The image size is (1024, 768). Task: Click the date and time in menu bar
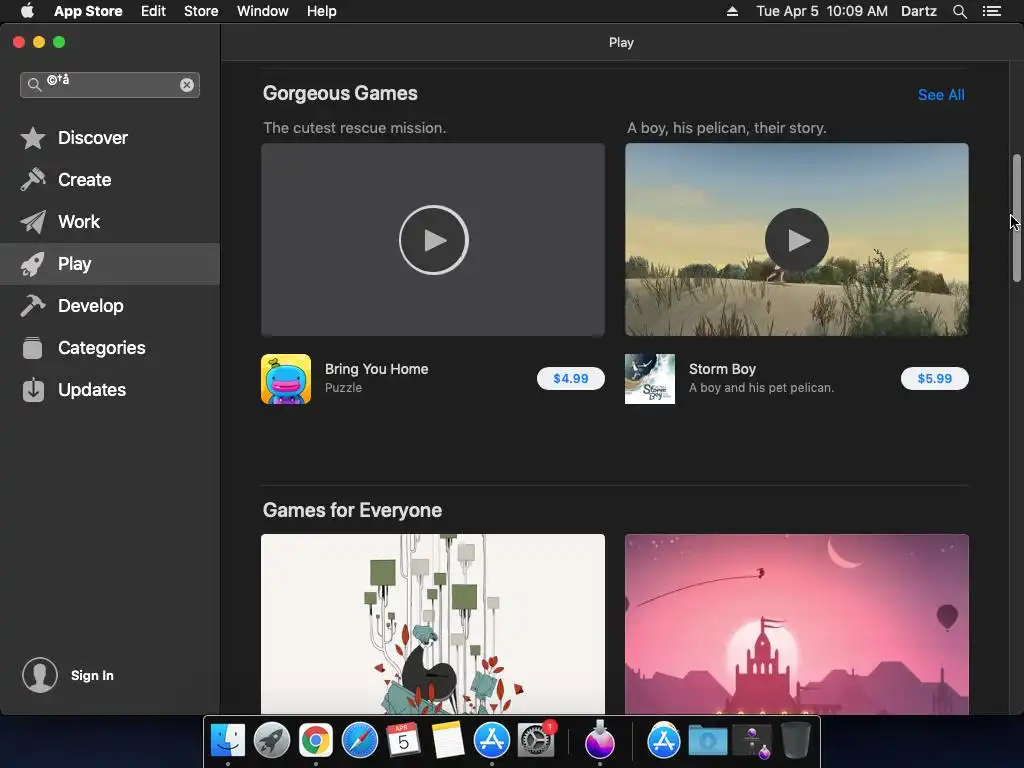tap(822, 11)
